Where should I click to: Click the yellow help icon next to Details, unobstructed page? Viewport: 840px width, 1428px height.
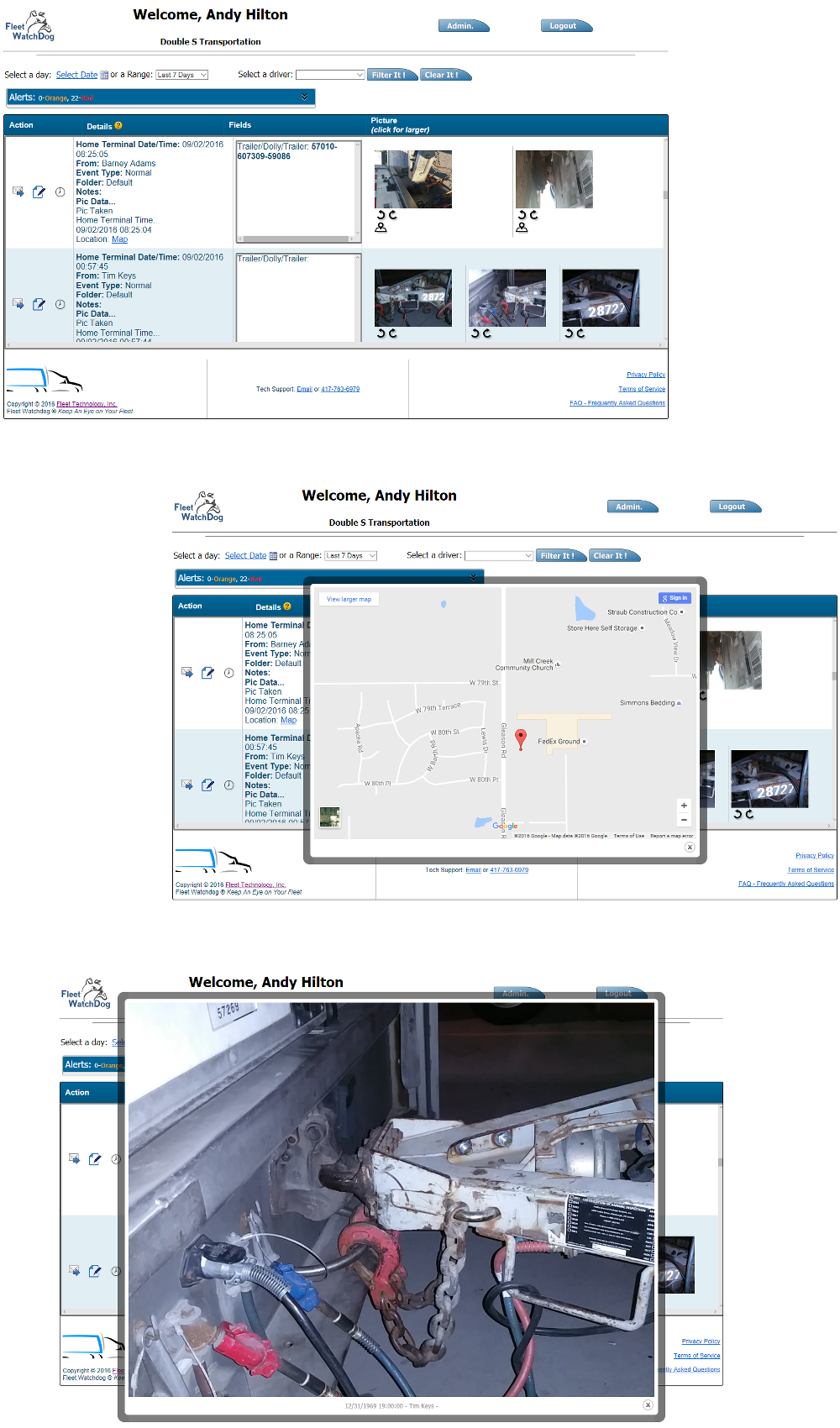(x=118, y=125)
